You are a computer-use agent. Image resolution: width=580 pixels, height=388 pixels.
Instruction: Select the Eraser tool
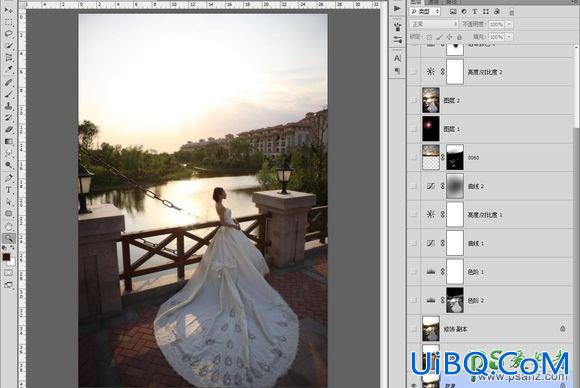click(x=8, y=129)
